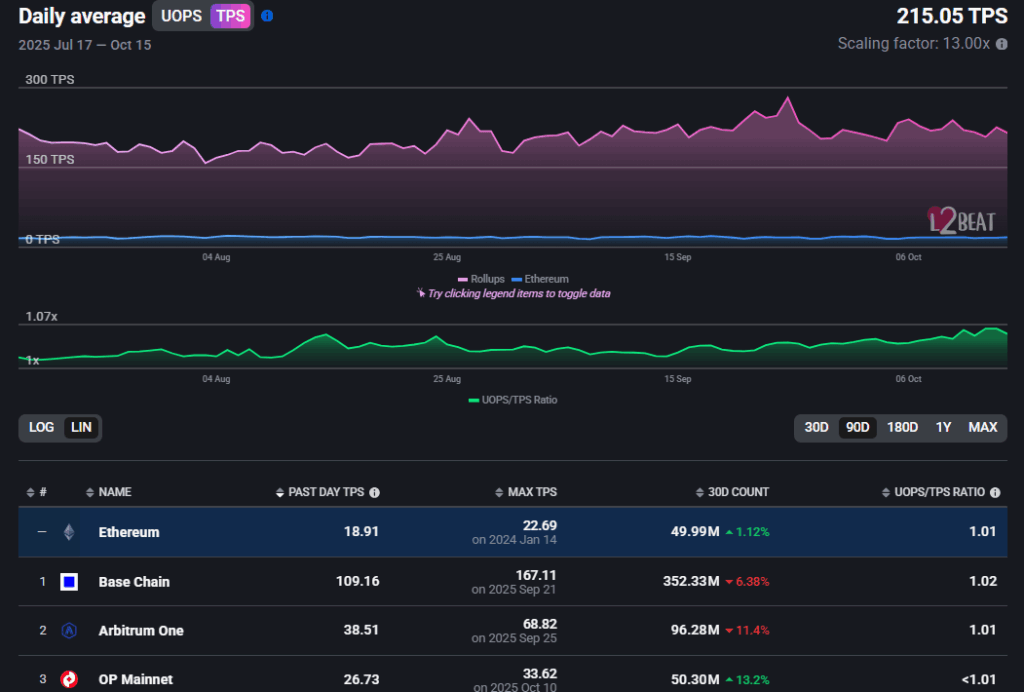Open the info icon beside the TPS toggle
This screenshot has height=692, width=1024.
[x=267, y=16]
